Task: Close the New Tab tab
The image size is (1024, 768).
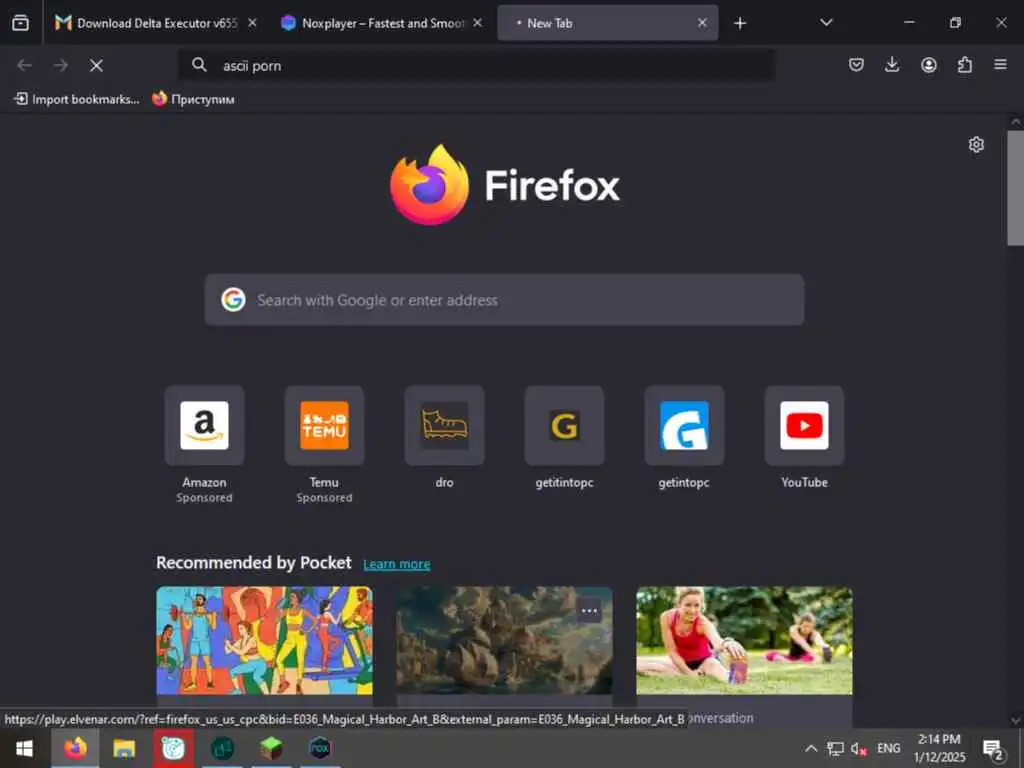Action: (702, 23)
